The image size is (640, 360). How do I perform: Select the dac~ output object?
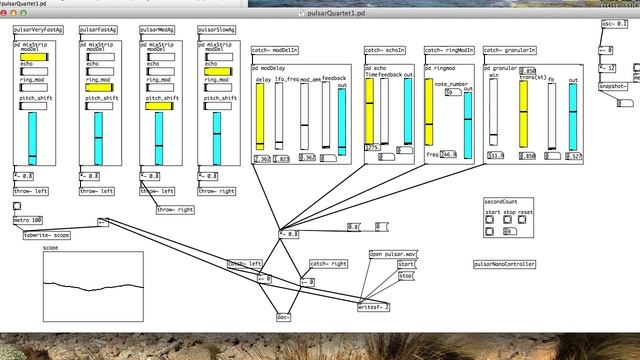pyautogui.click(x=284, y=317)
